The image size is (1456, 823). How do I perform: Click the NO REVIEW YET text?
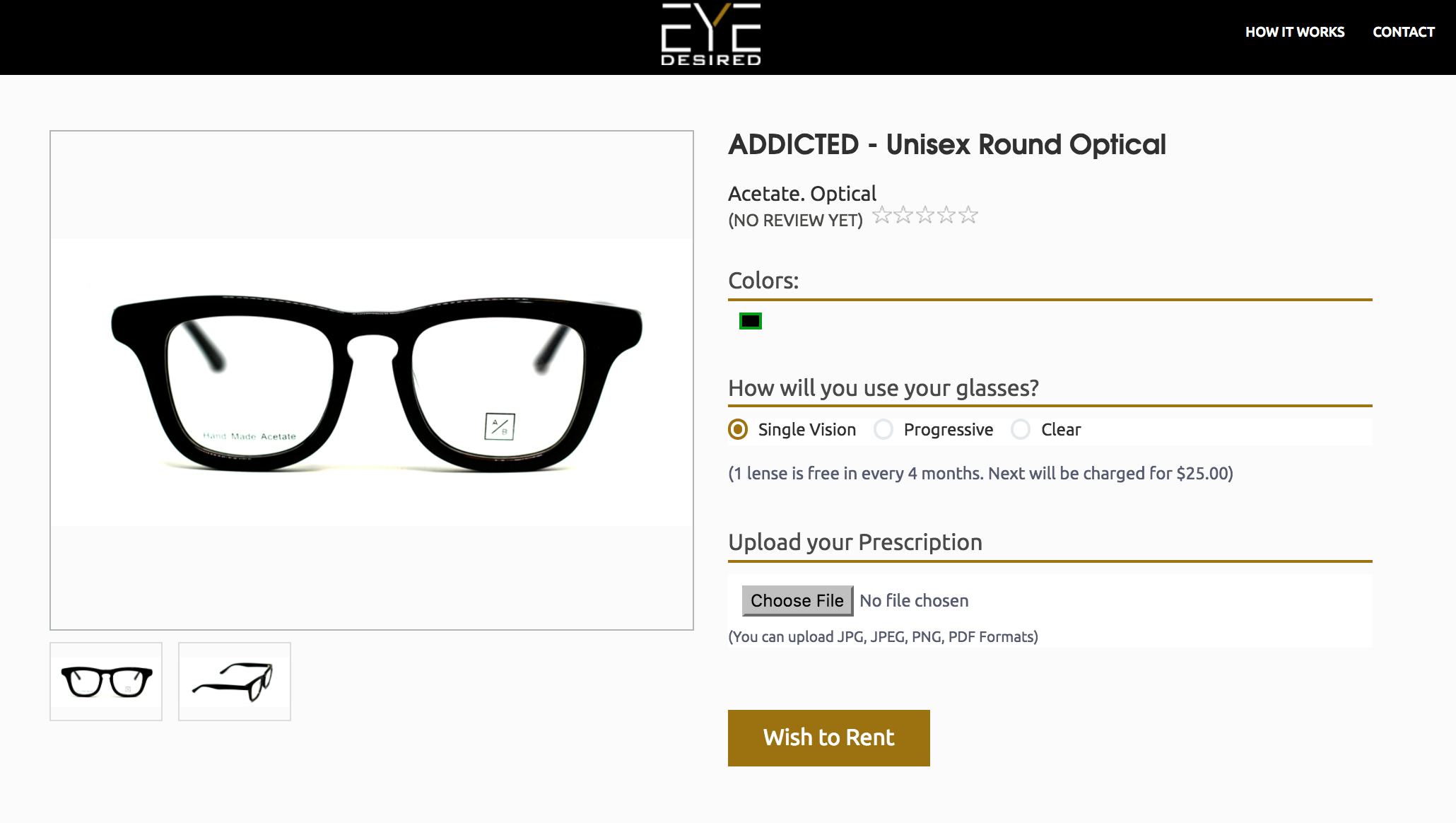tap(795, 220)
